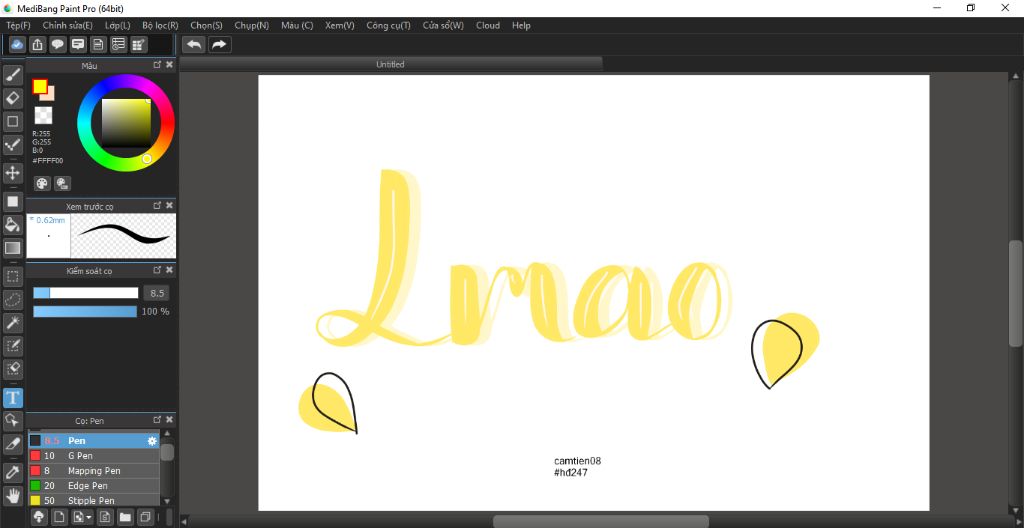This screenshot has height=528, width=1024.
Task: Undo the last action with back arrow
Action: click(x=194, y=44)
